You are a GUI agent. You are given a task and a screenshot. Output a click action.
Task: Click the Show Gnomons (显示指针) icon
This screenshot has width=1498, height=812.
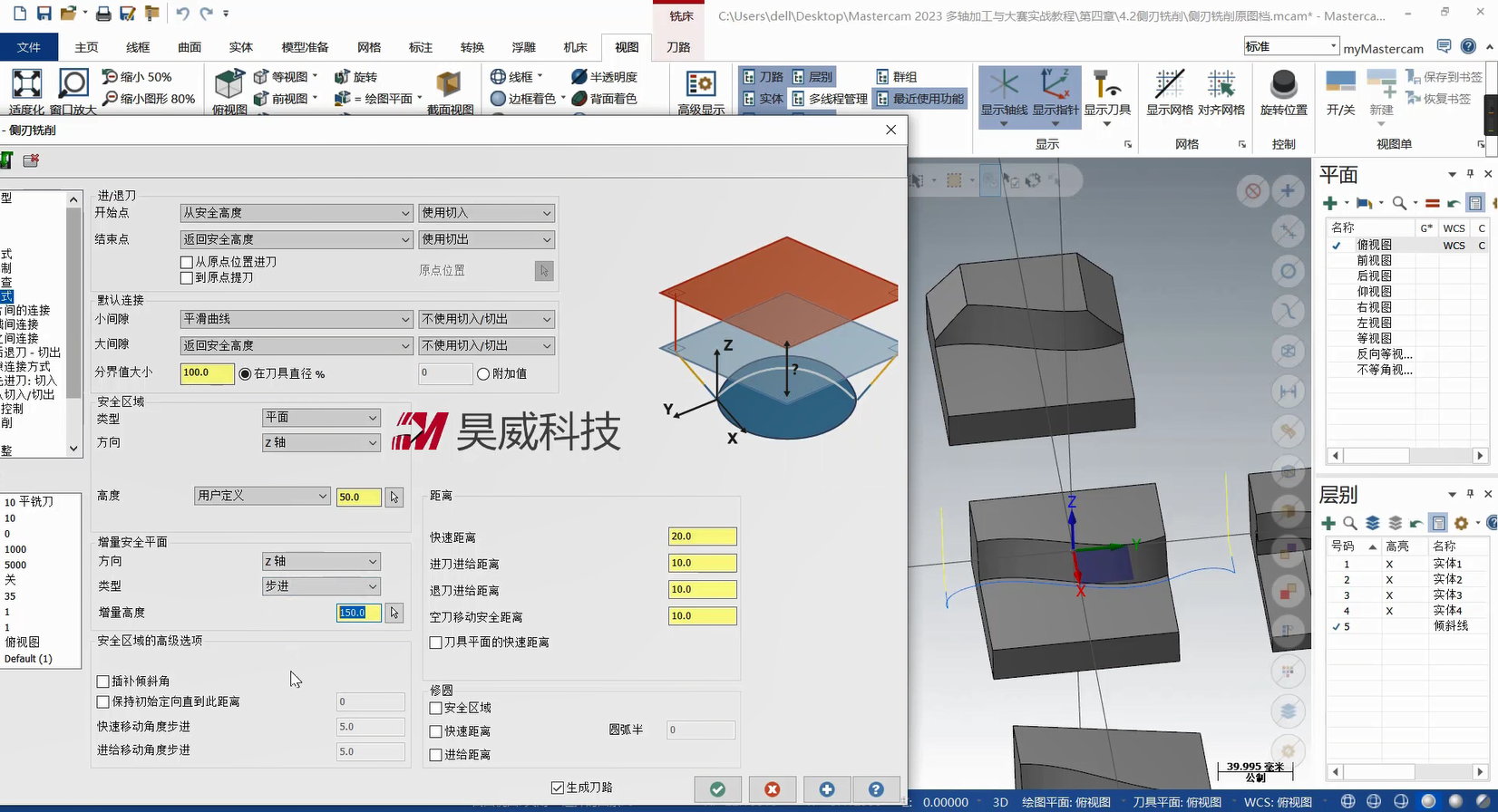coord(1055,91)
